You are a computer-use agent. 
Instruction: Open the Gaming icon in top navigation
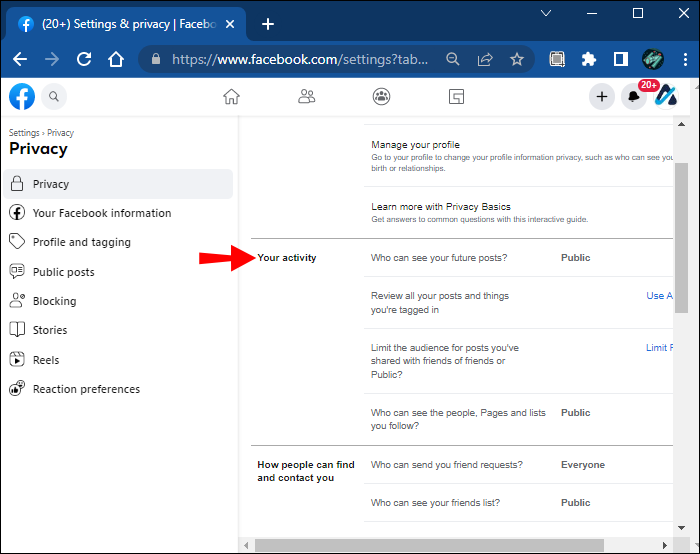coord(456,97)
